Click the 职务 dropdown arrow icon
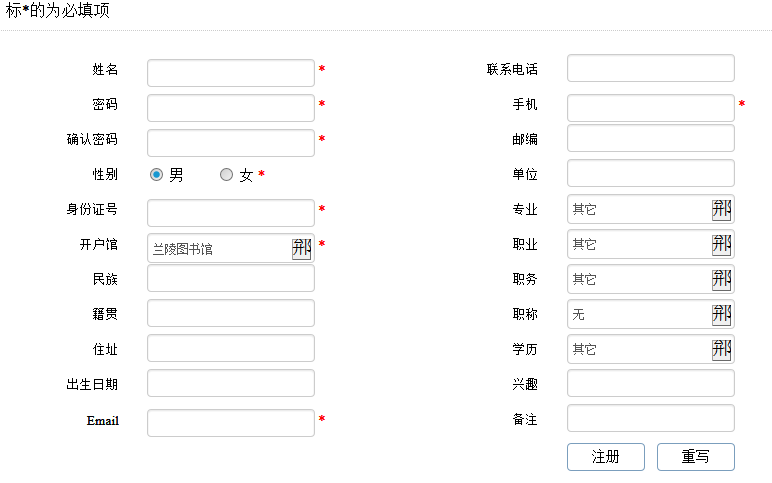The width and height of the screenshot is (772, 483). click(x=722, y=279)
